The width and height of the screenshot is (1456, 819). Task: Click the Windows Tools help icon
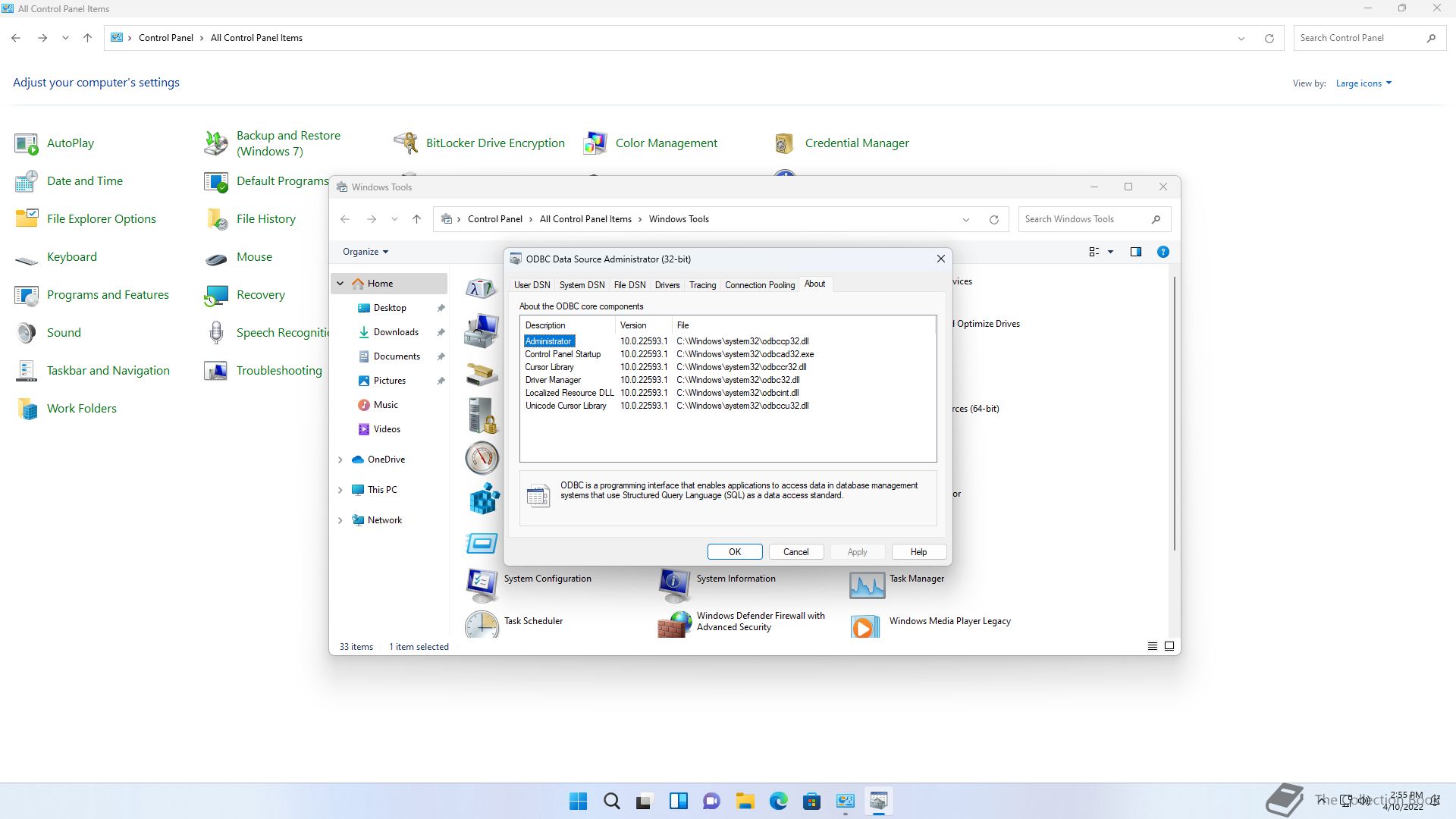pyautogui.click(x=1163, y=252)
